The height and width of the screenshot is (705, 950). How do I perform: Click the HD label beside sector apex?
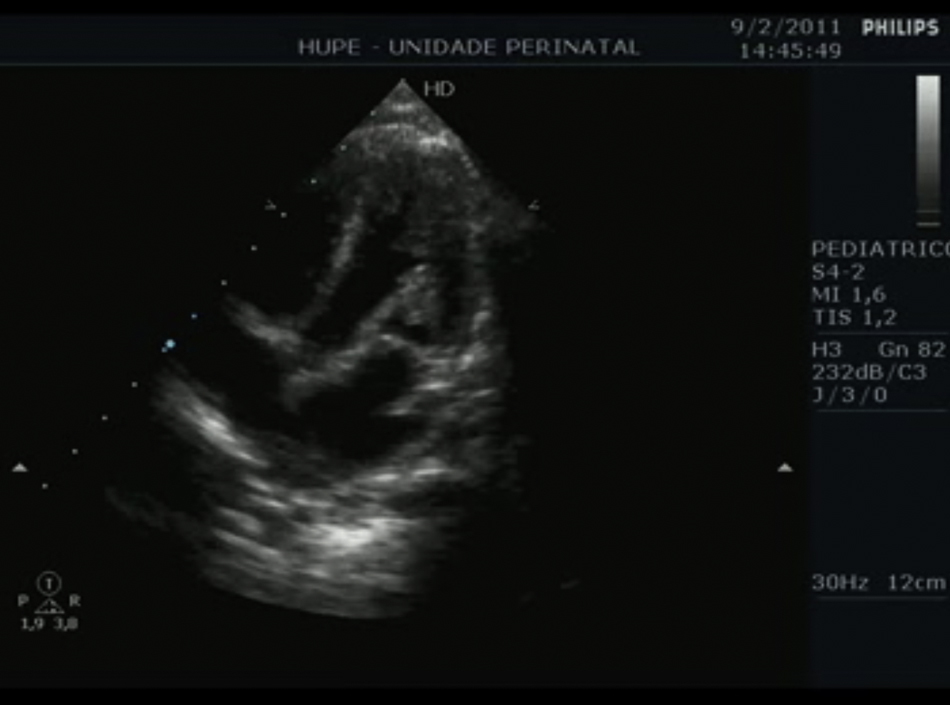[x=439, y=89]
